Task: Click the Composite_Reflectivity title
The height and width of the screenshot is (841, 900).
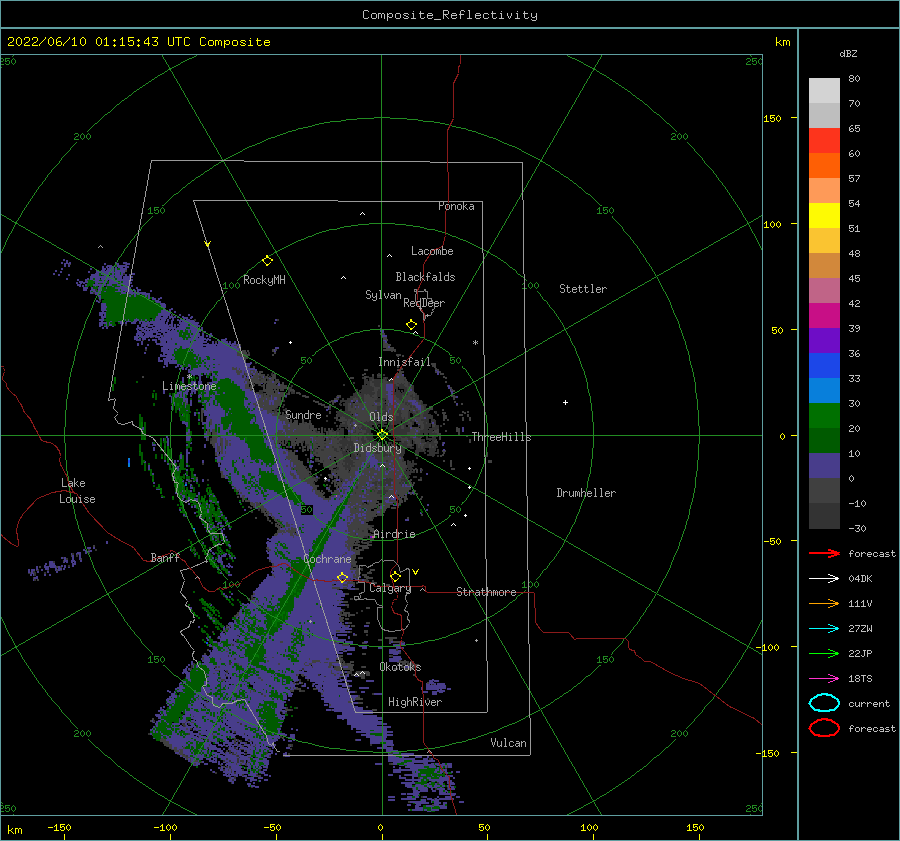Action: (450, 15)
